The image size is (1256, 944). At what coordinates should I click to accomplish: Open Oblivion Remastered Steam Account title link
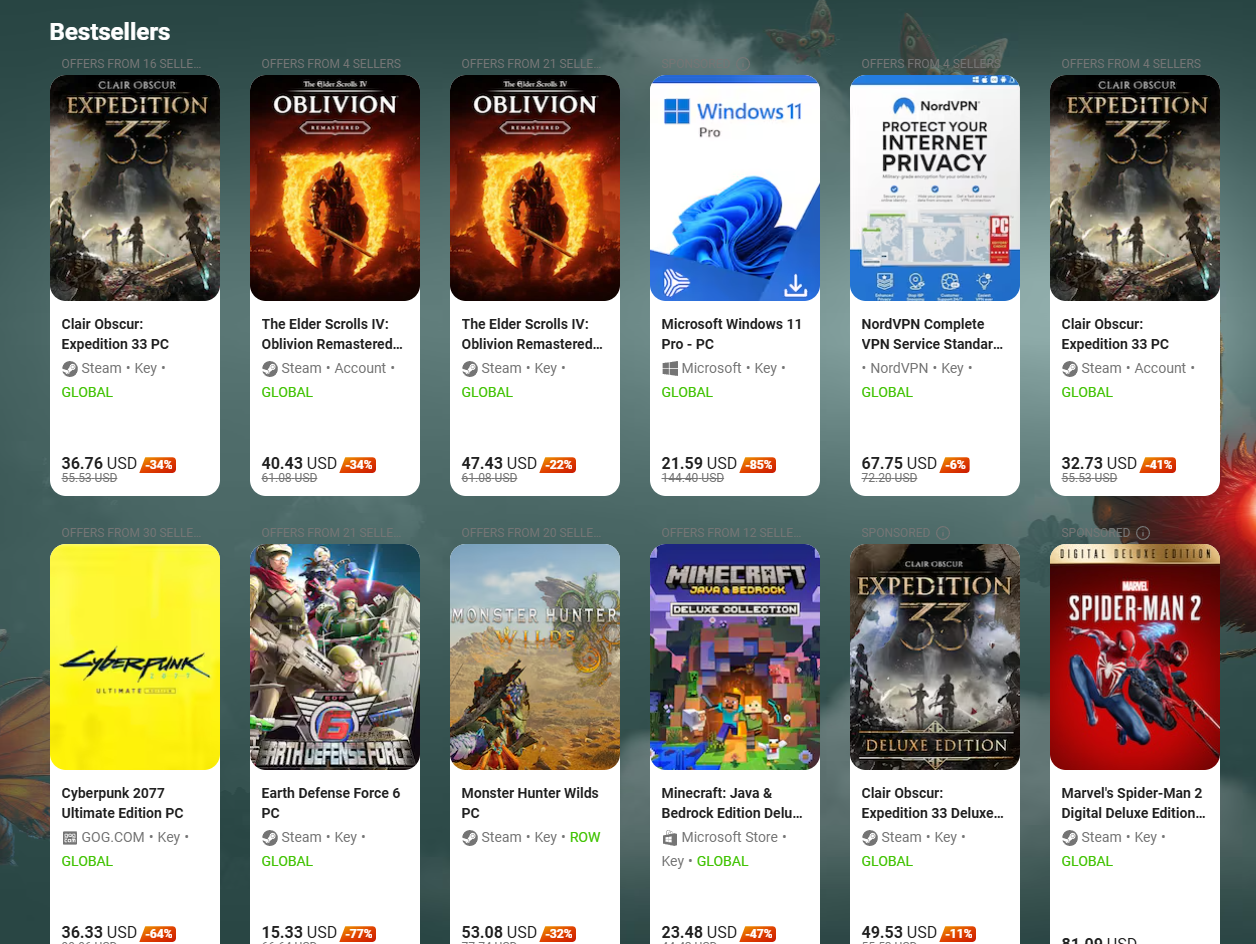click(332, 334)
